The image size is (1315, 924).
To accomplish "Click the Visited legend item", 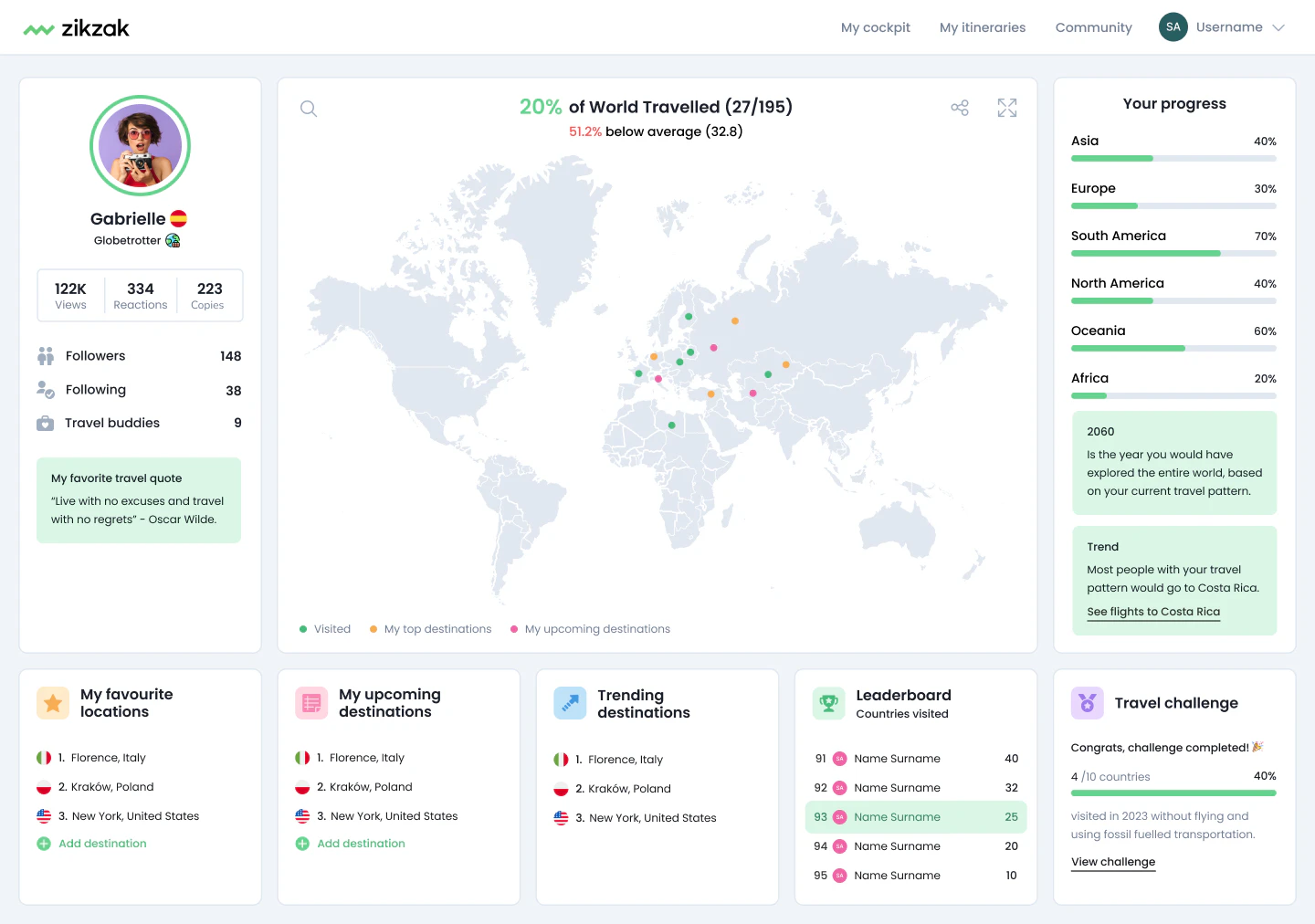I will click(325, 629).
